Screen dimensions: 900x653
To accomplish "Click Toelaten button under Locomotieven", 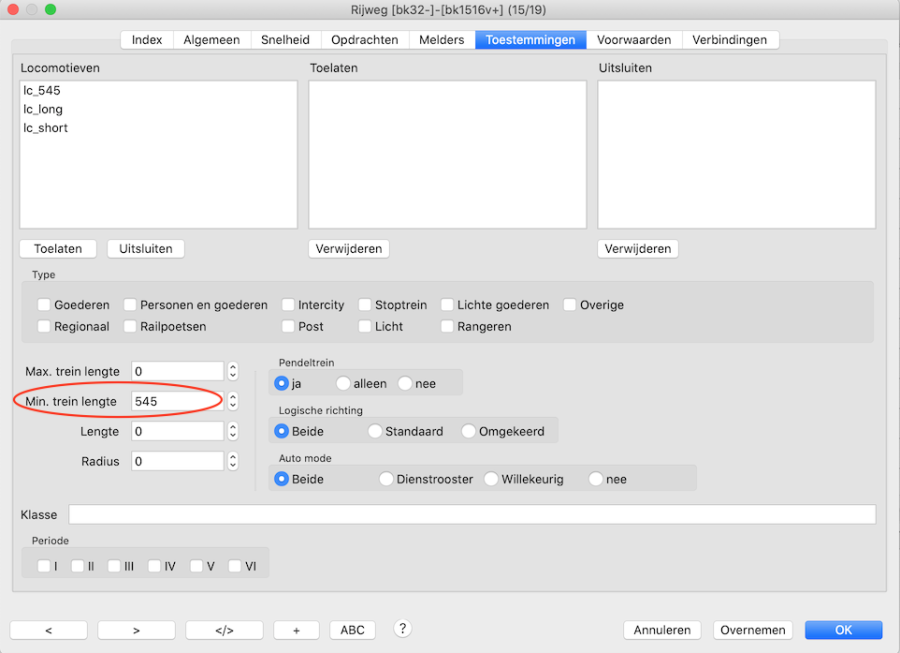I will [x=58, y=249].
